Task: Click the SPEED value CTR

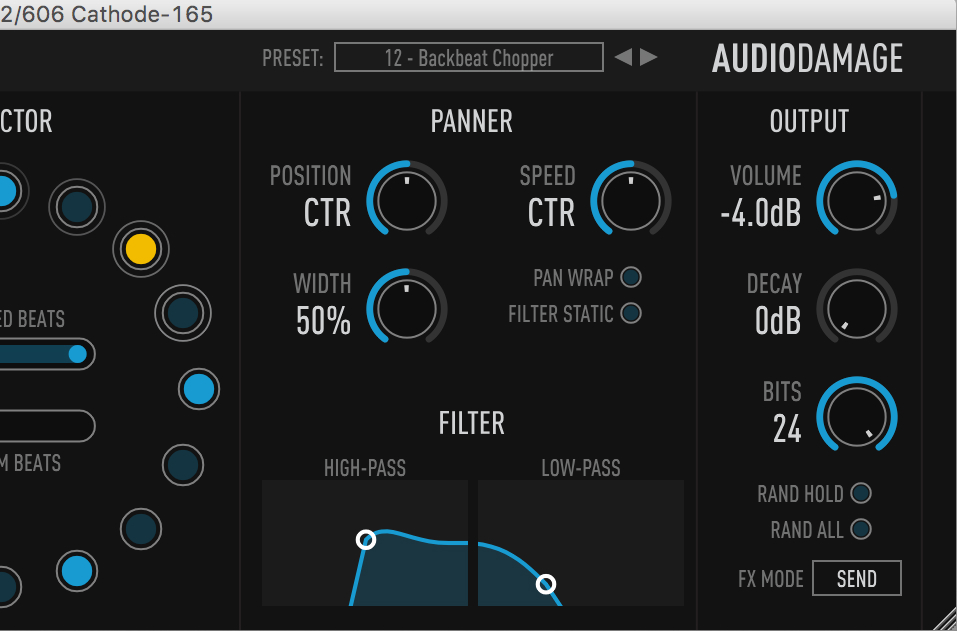Action: (552, 213)
